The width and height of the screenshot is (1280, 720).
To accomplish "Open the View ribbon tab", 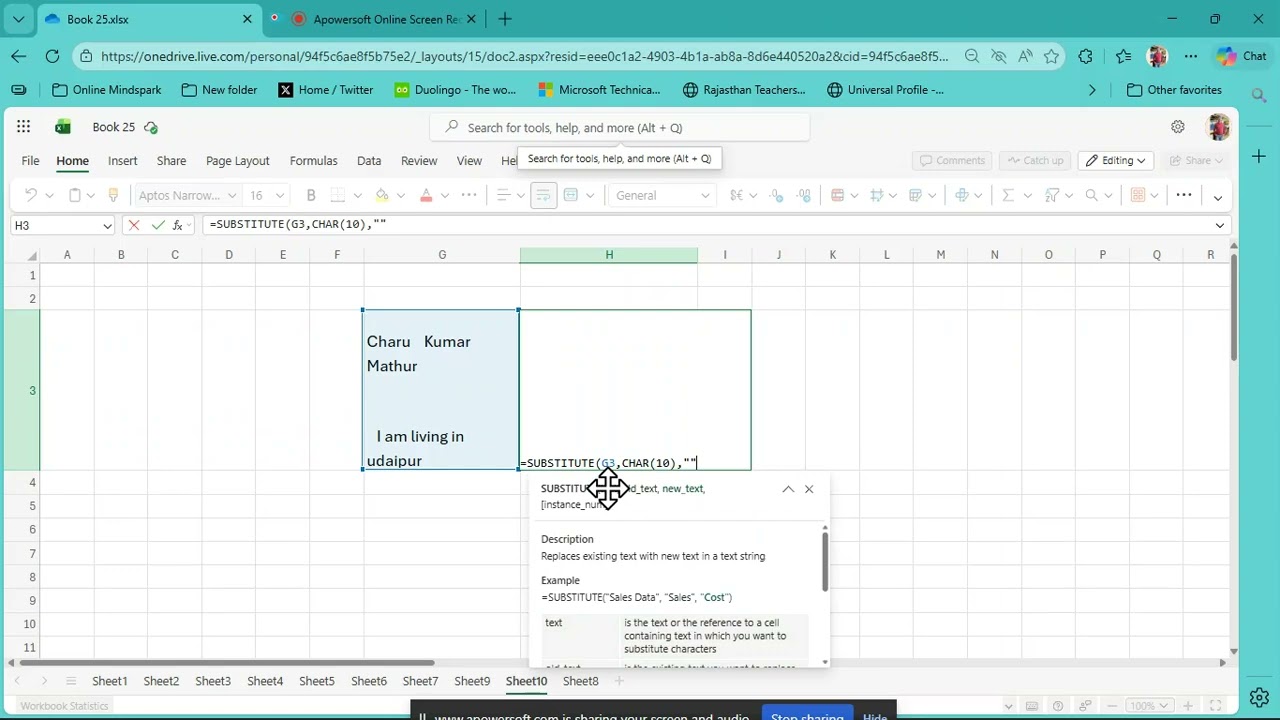I will point(469,160).
